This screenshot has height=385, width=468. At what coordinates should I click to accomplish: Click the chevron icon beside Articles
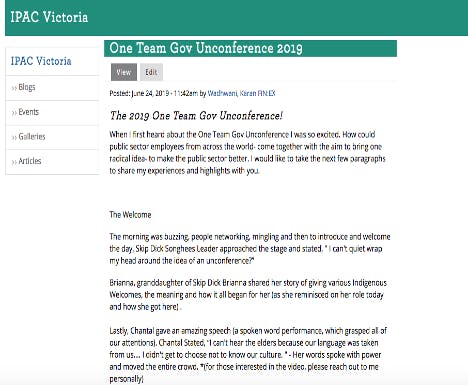pos(14,162)
